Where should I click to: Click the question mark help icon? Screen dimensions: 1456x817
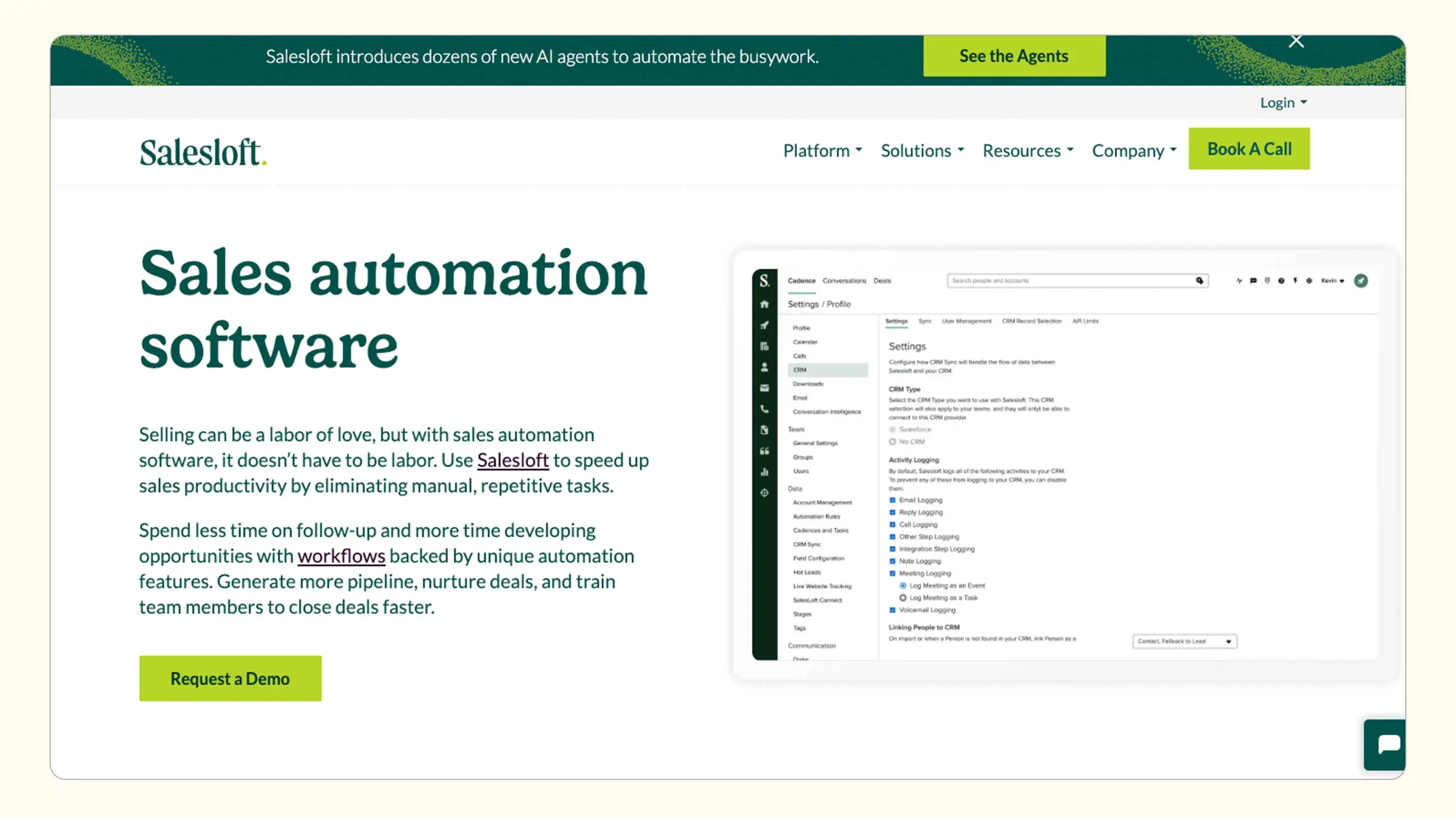point(1281,280)
